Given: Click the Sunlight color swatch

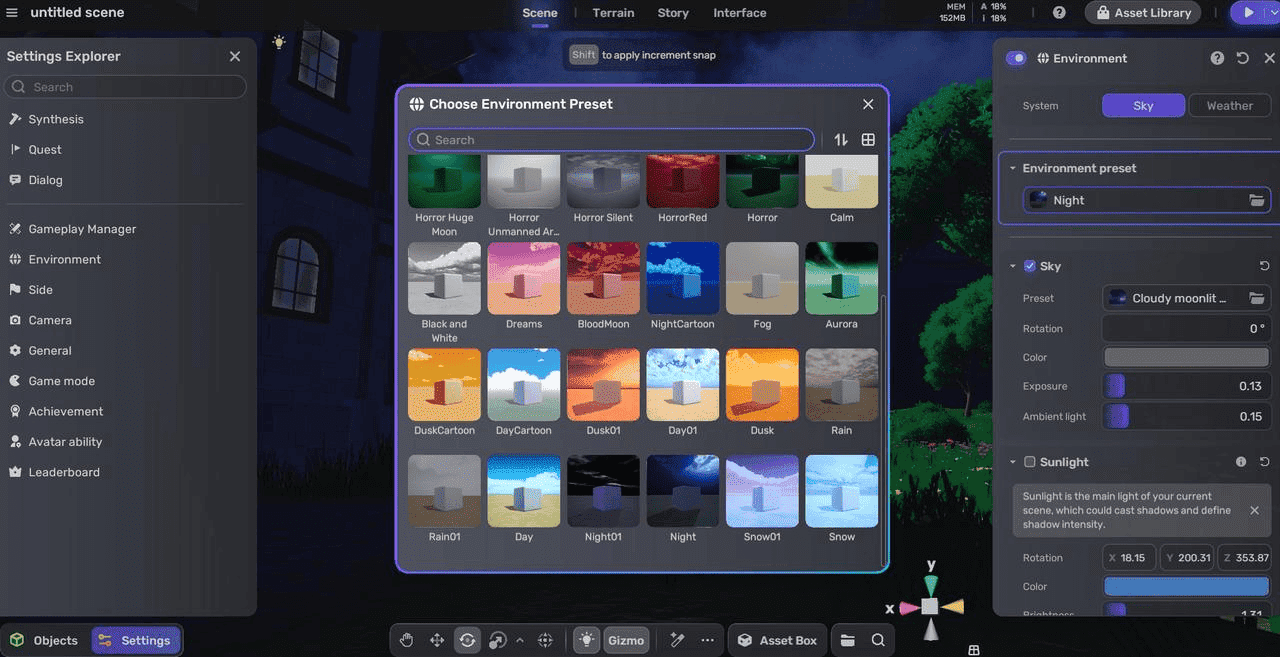Looking at the screenshot, I should point(1186,587).
